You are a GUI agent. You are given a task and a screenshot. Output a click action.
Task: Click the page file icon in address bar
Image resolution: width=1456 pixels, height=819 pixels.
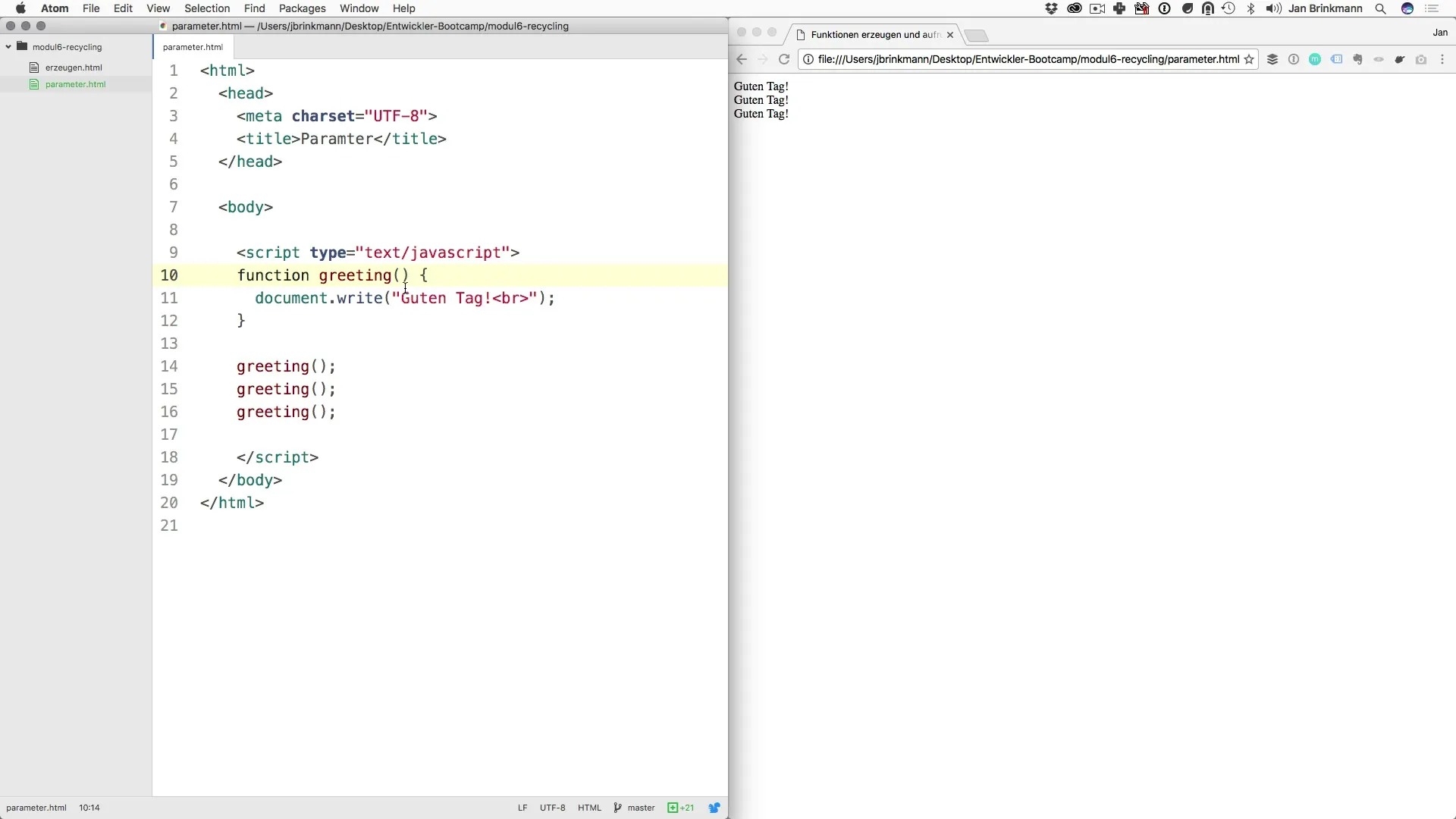[x=808, y=59]
